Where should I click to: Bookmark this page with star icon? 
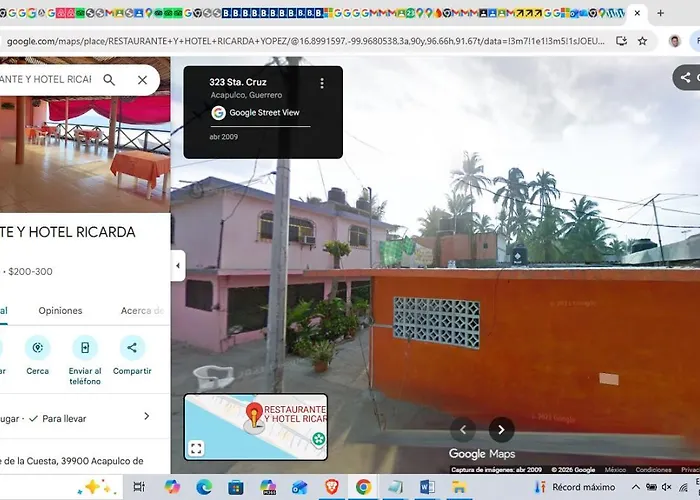coord(642,41)
